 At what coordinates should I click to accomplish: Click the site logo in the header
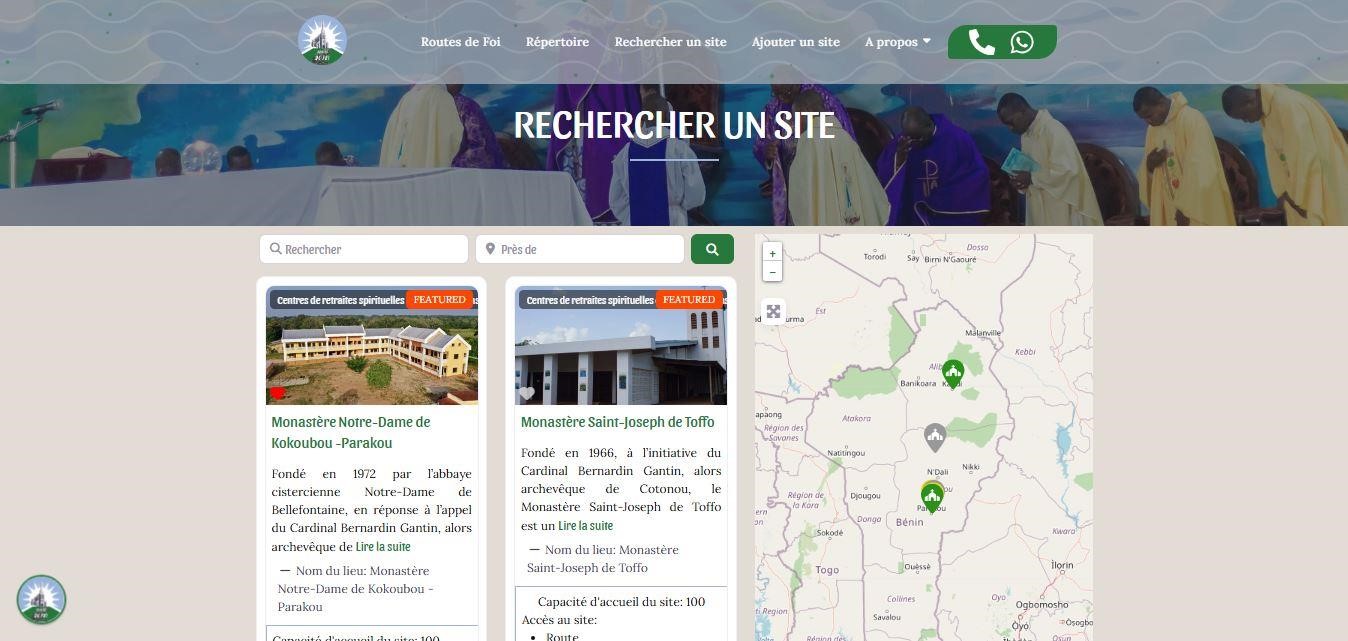322,41
